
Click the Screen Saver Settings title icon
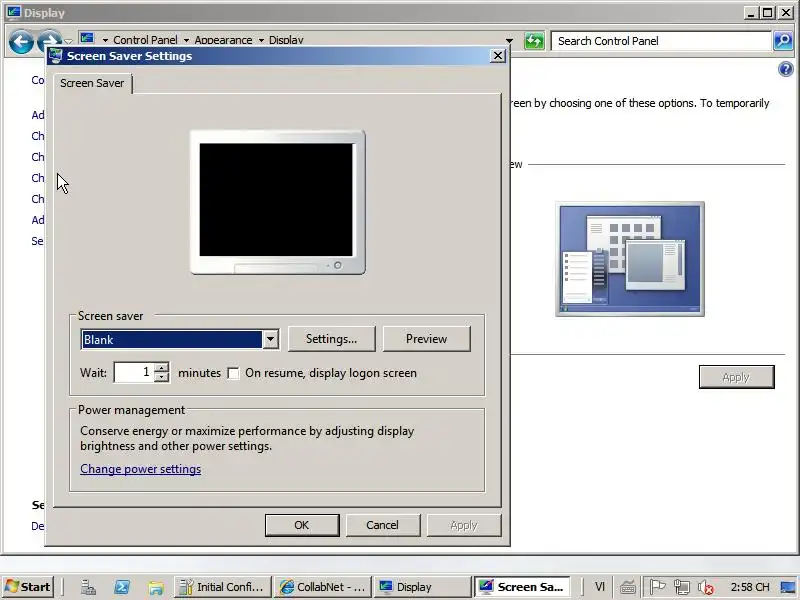click(56, 56)
